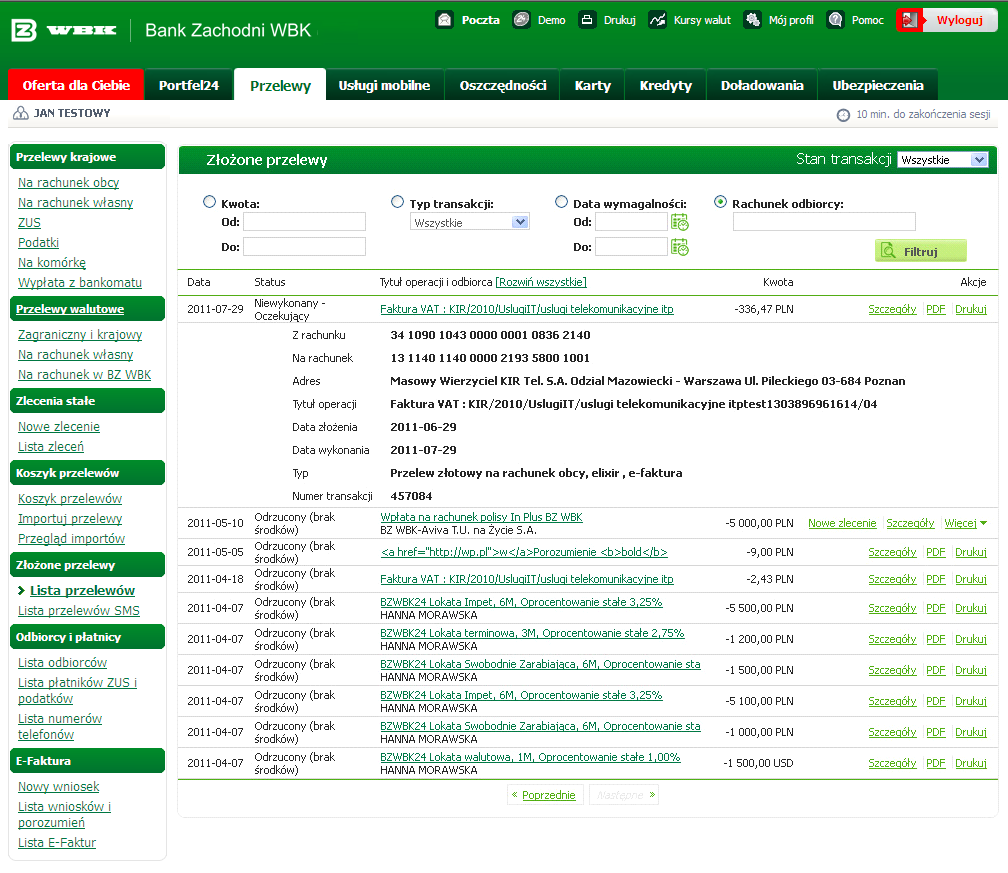Click the user icon beside JAN TESTOWY

coord(21,113)
